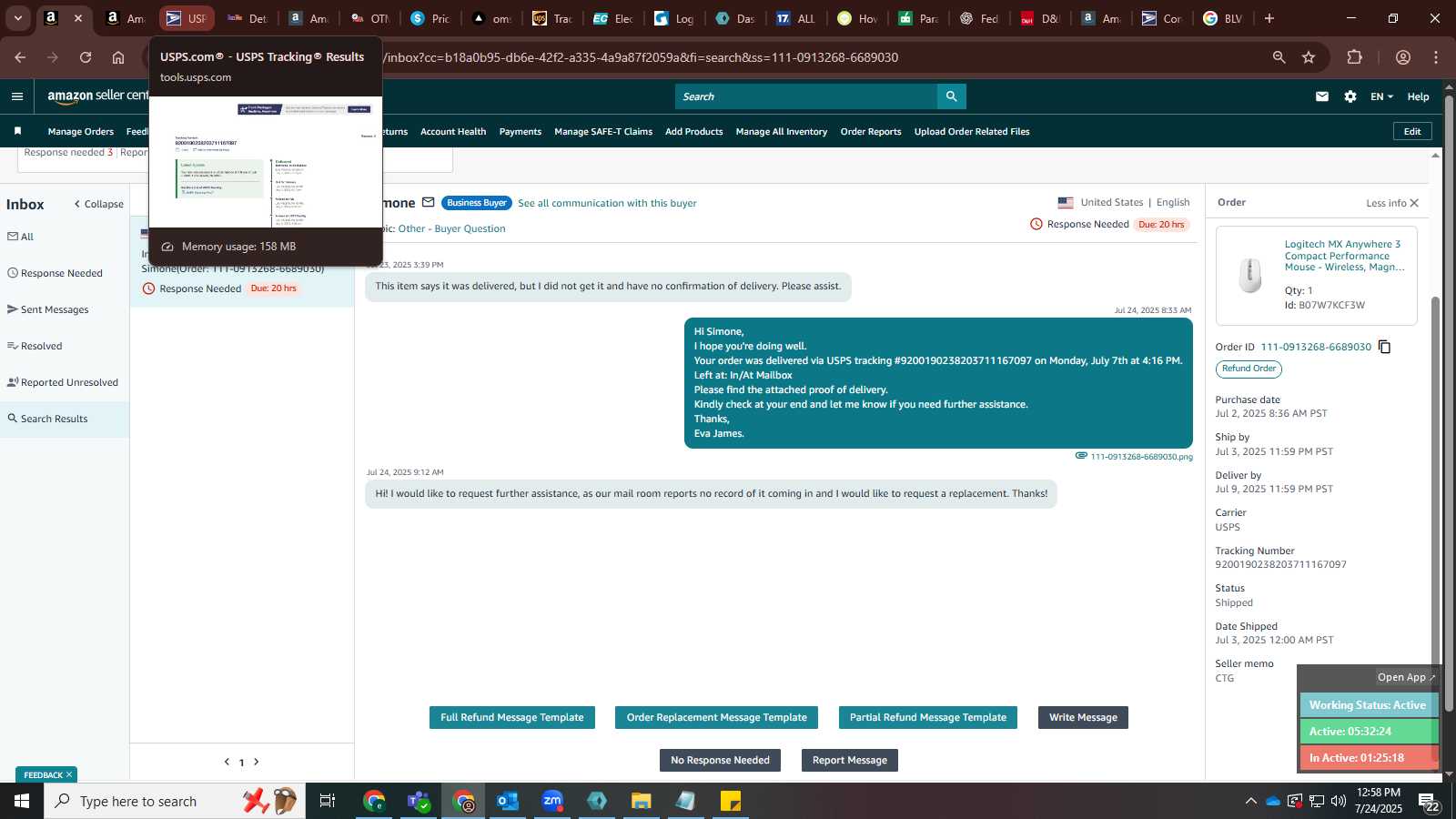Click Open App in time tracker widget
This screenshot has height=819, width=1456.
[x=1406, y=677]
